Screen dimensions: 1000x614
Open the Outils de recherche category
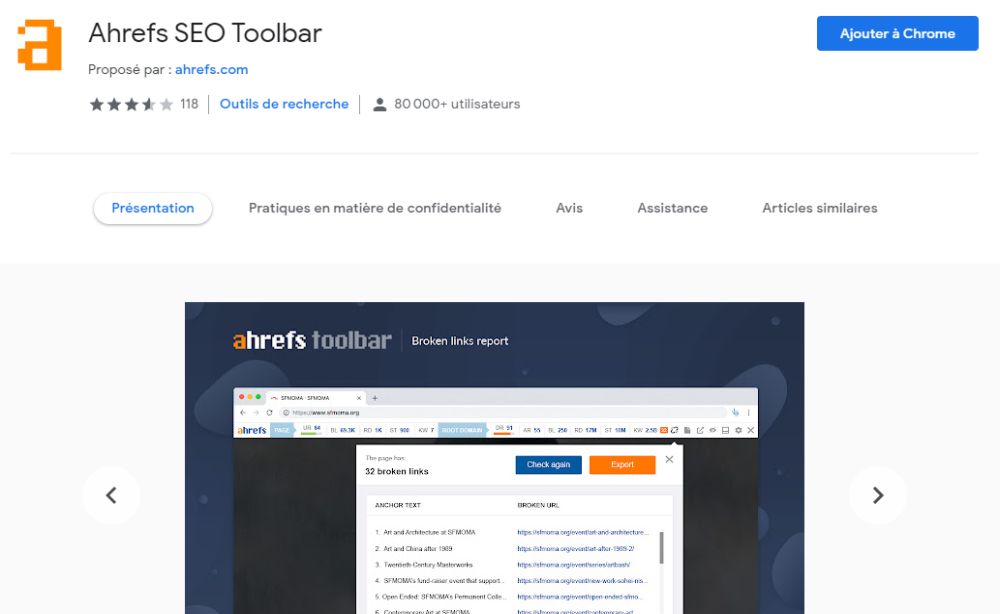click(284, 104)
